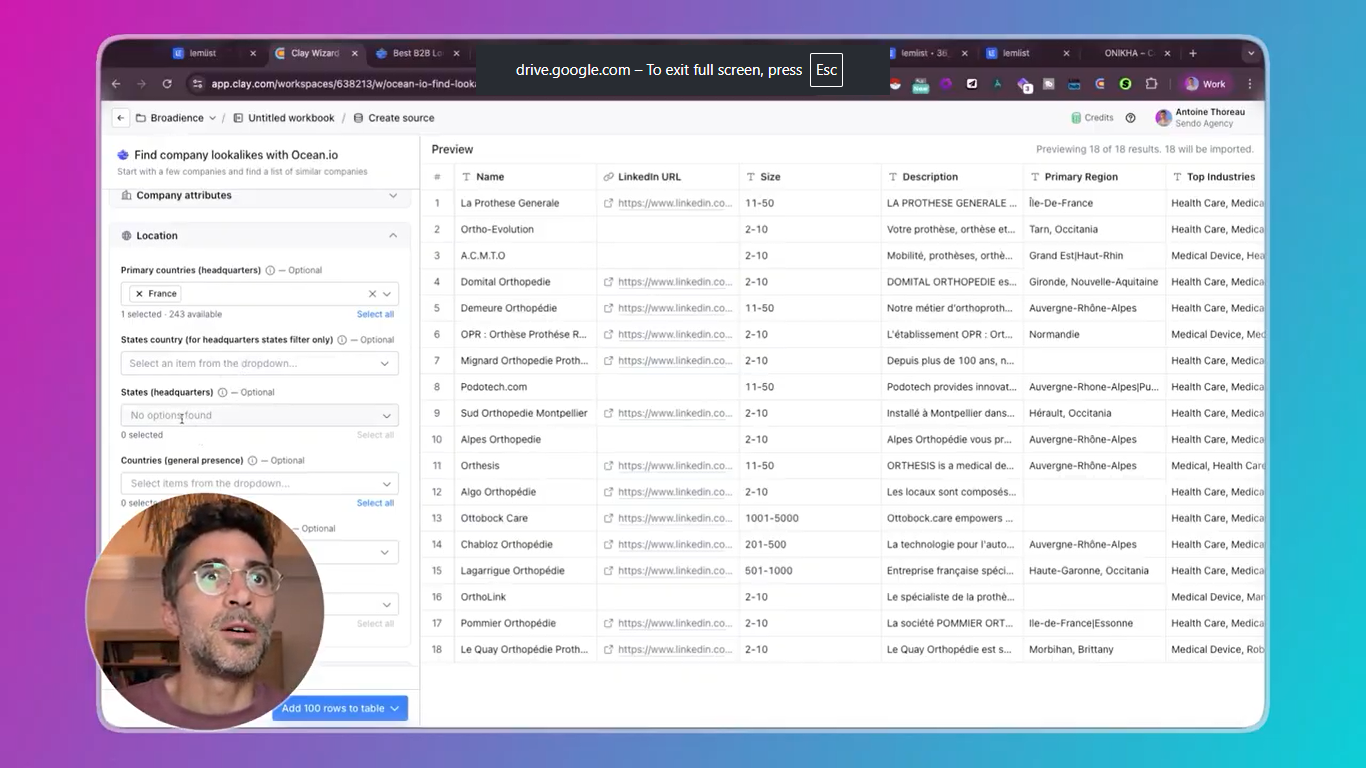
Task: Click Select all under Countries (general presence)
Action: coord(375,503)
